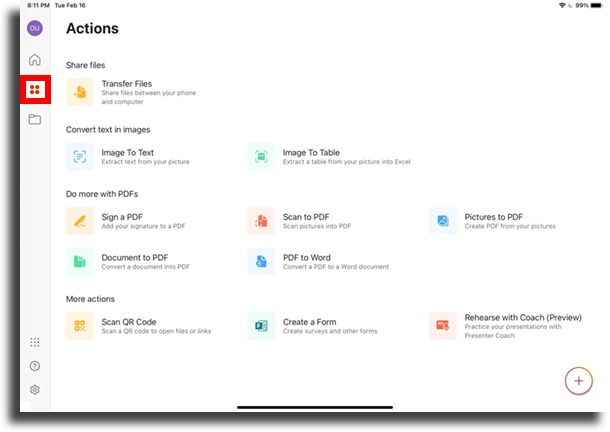This screenshot has height=432, width=610.
Task: Tap the round plus create button
Action: point(578,381)
